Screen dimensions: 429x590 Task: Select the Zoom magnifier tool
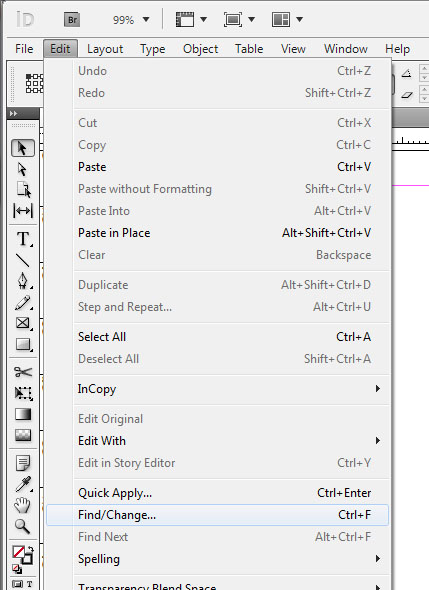(x=22, y=526)
